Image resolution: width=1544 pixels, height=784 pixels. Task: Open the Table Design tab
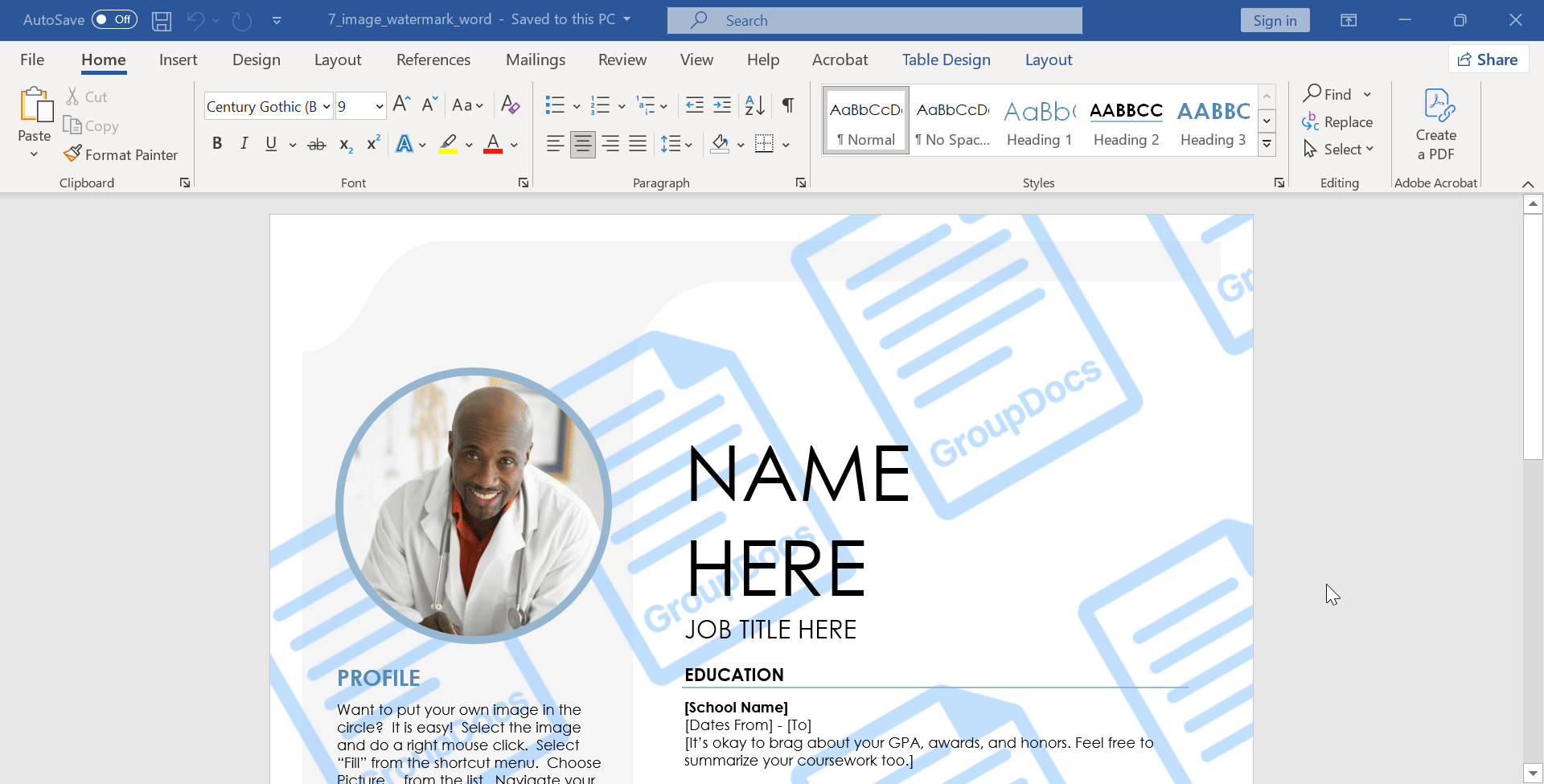946,59
